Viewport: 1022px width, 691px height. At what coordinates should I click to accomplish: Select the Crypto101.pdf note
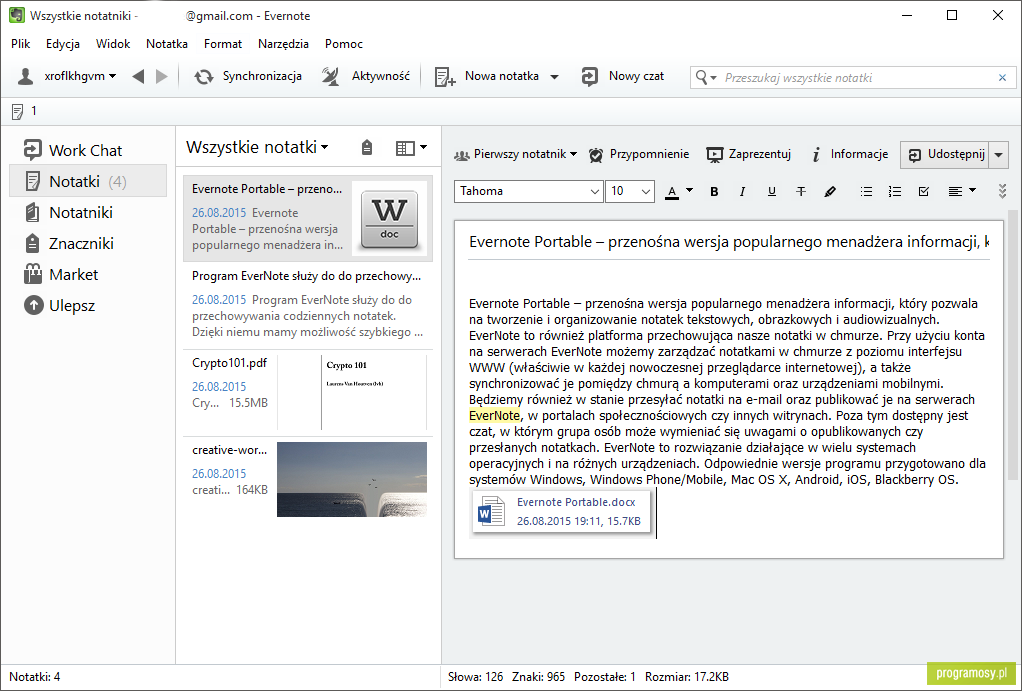[308, 392]
